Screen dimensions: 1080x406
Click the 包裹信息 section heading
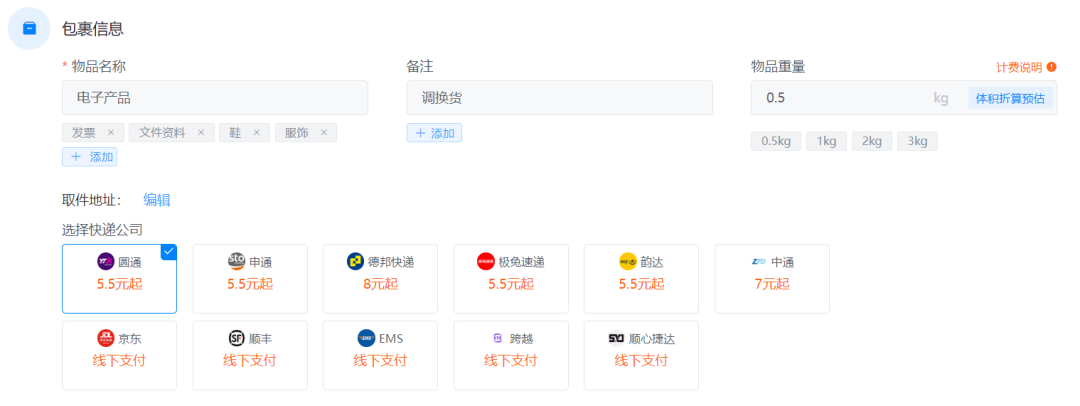(92, 29)
